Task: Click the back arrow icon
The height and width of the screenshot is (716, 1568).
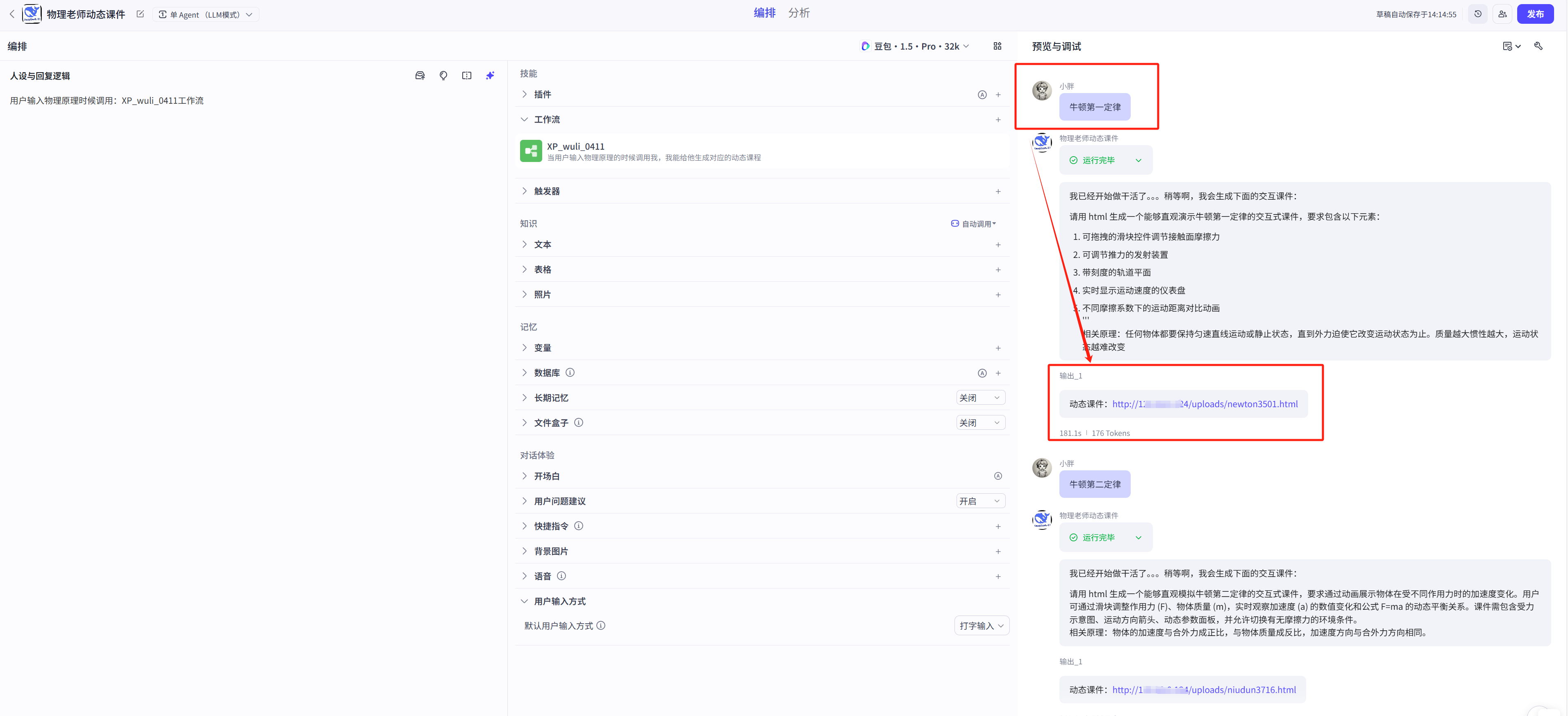Action: coord(11,14)
